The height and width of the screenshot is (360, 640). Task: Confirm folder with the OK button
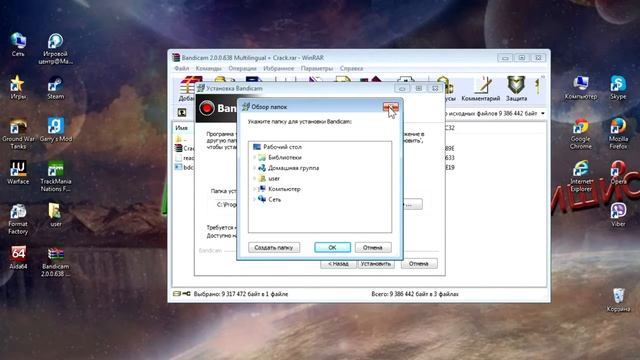coord(332,247)
